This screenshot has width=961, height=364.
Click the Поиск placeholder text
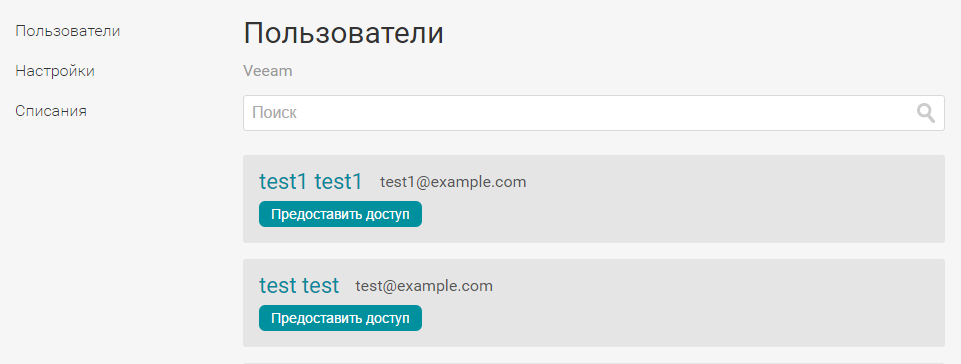274,113
